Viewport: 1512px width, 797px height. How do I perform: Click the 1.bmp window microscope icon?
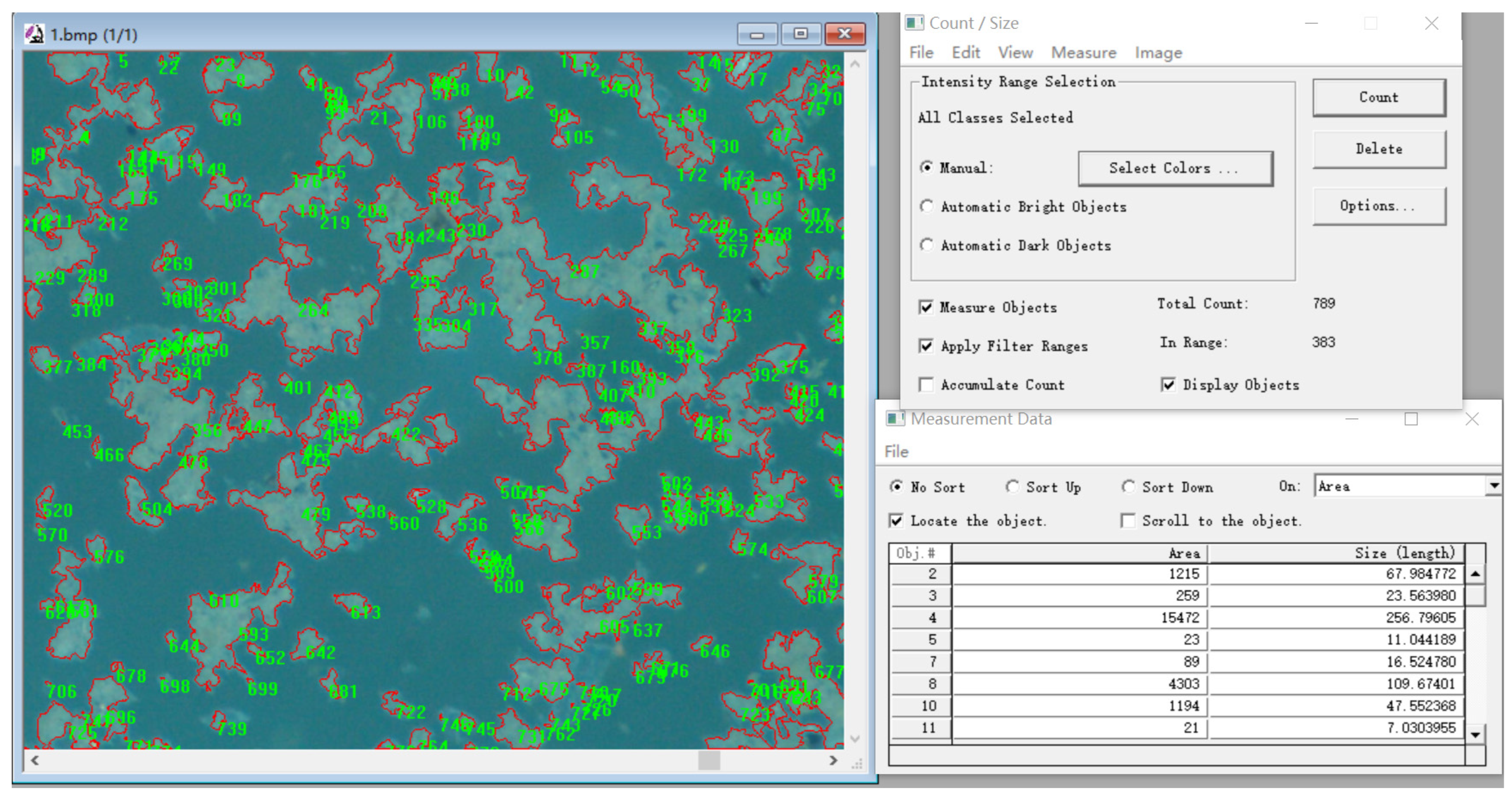(34, 34)
